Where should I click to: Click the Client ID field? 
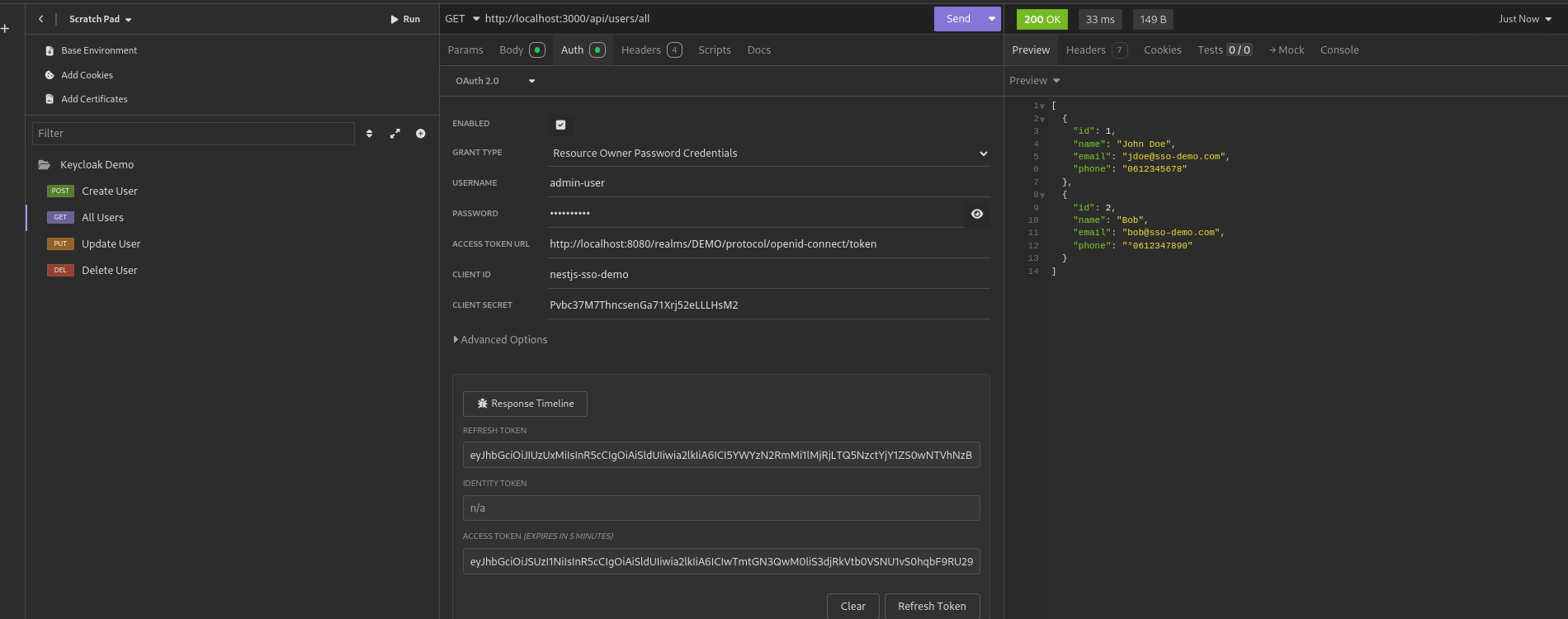pos(769,275)
